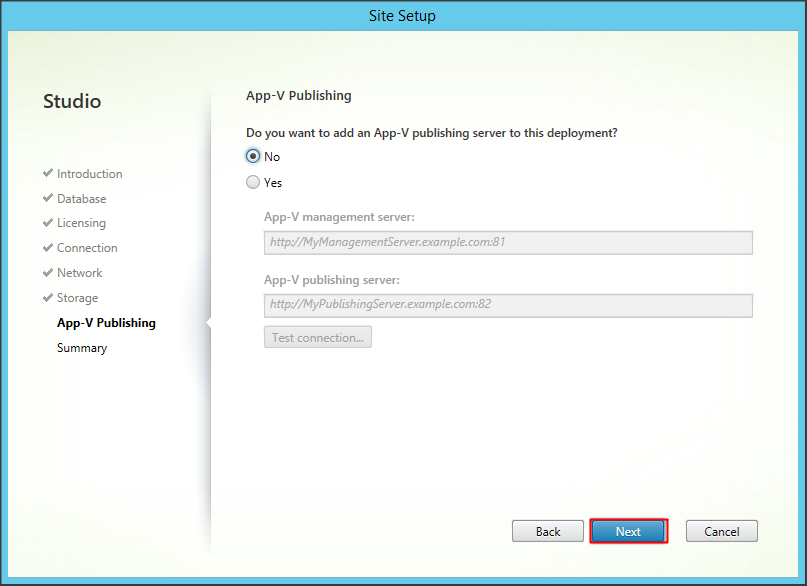The height and width of the screenshot is (586, 807).
Task: Click the App-V management server field
Action: (508, 242)
